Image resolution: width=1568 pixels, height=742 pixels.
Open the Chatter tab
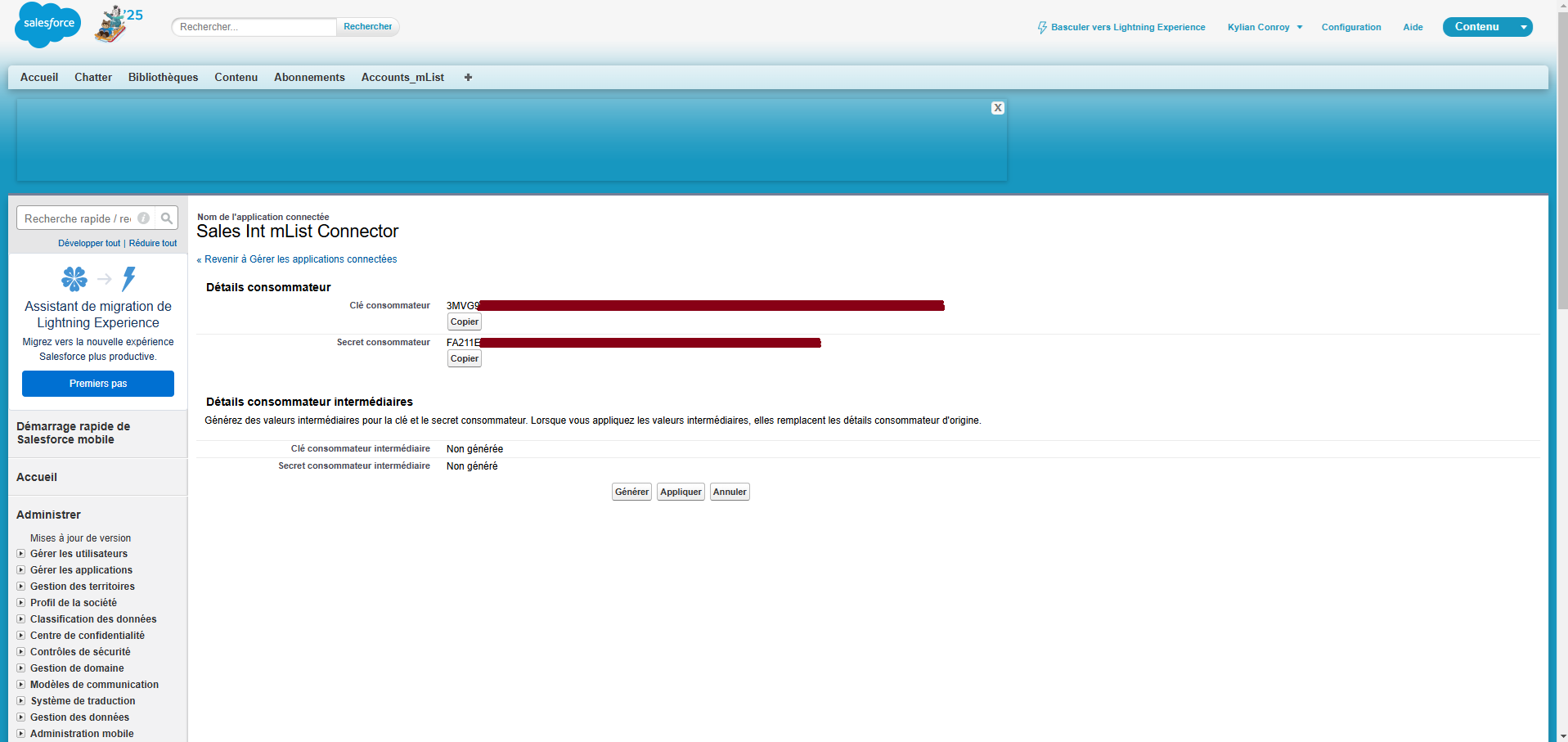[x=93, y=77]
